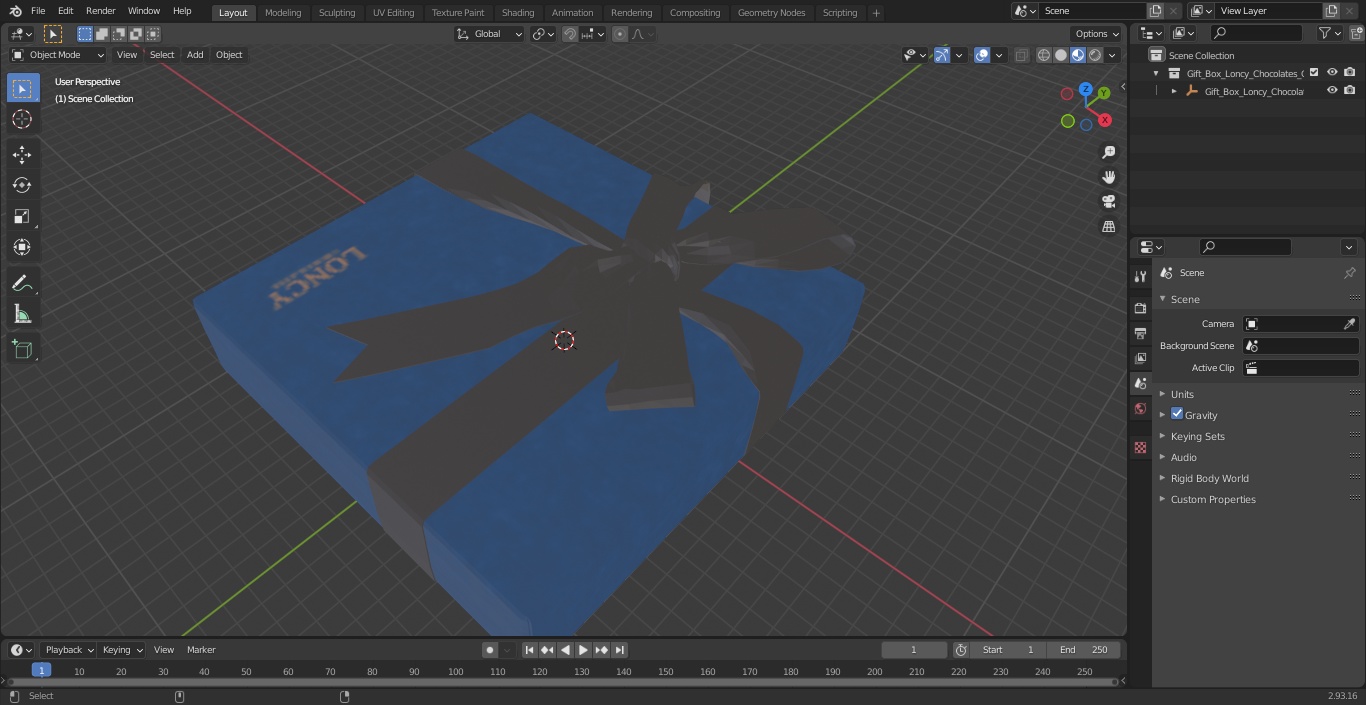This screenshot has height=705, width=1366.
Task: Pick camera object with the eyedropper
Action: coord(1349,324)
